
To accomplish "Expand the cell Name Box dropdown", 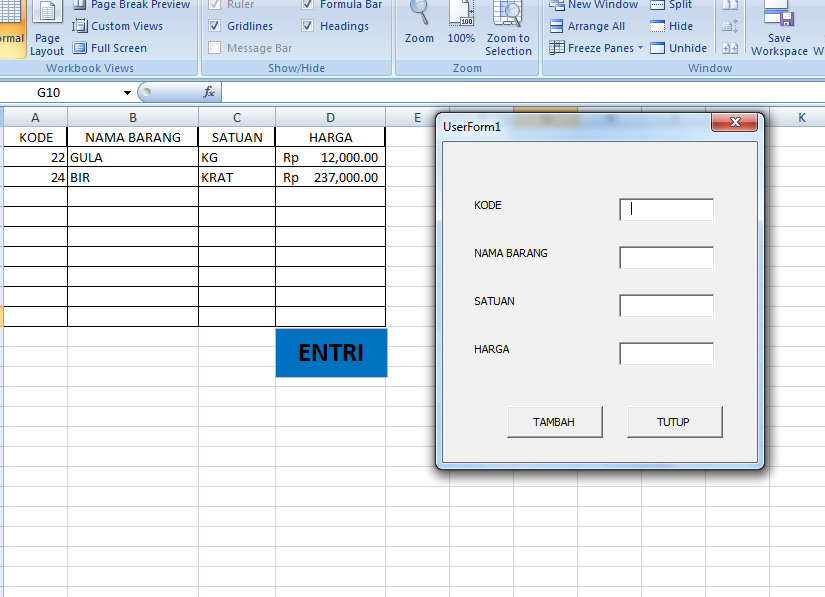I will pyautogui.click(x=128, y=91).
